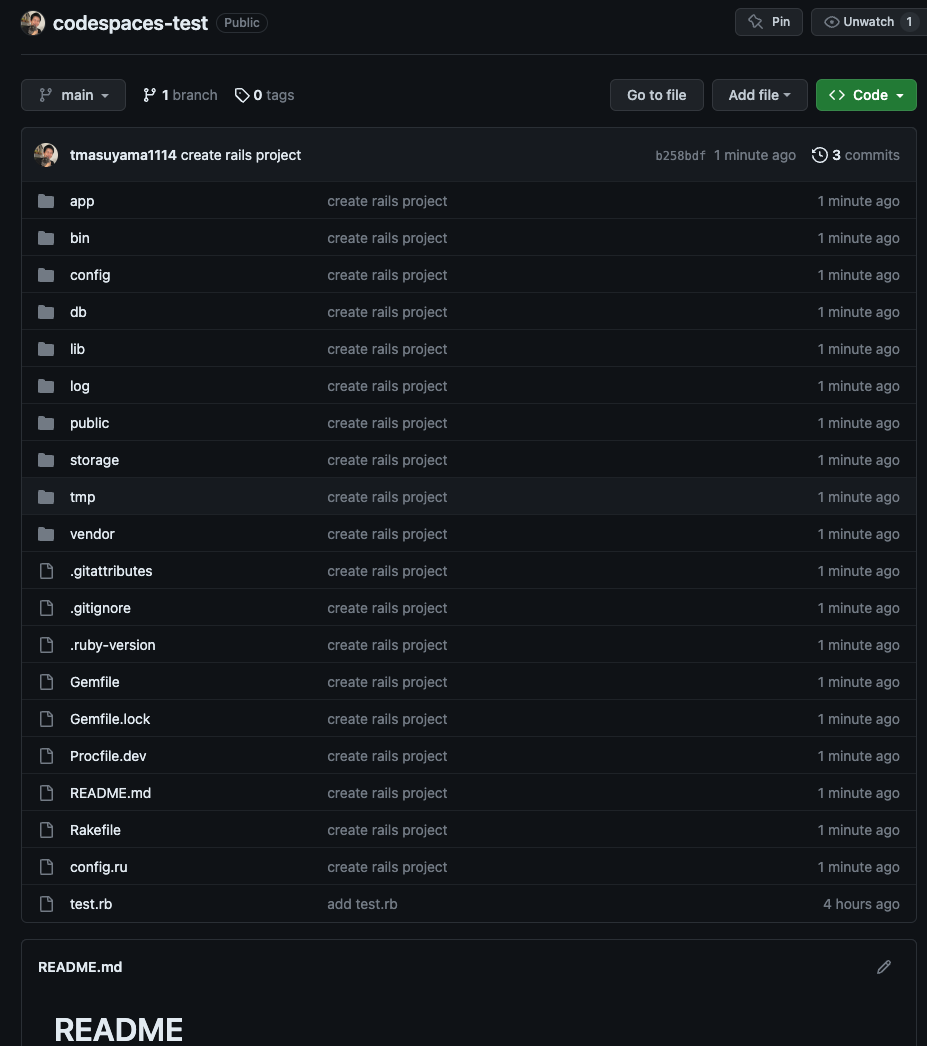Image resolution: width=927 pixels, height=1046 pixels.
Task: Pin the codespaces-test repository
Action: tap(769, 22)
